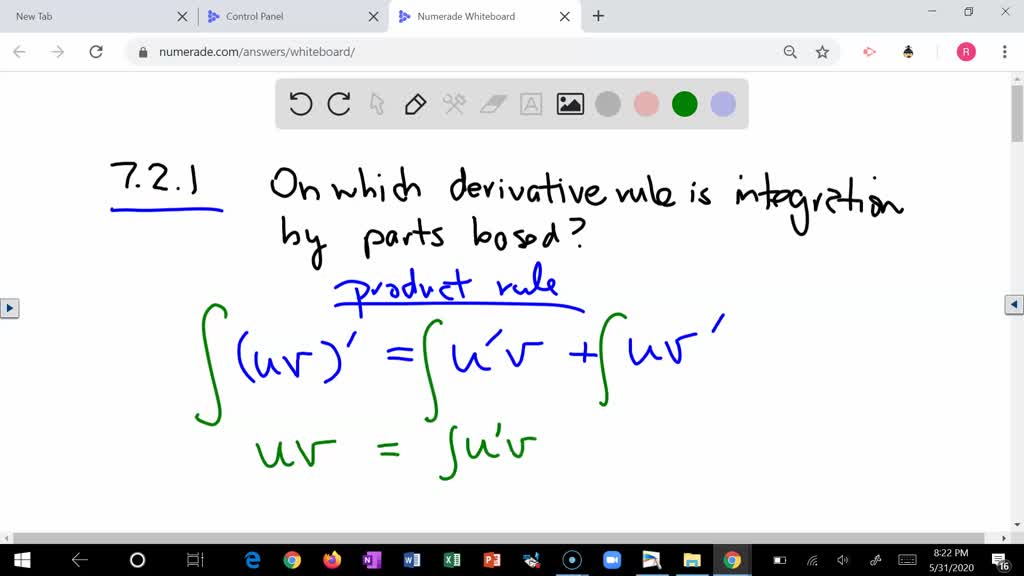Pick the green color swatch
The height and width of the screenshot is (576, 1024).
tap(684, 103)
